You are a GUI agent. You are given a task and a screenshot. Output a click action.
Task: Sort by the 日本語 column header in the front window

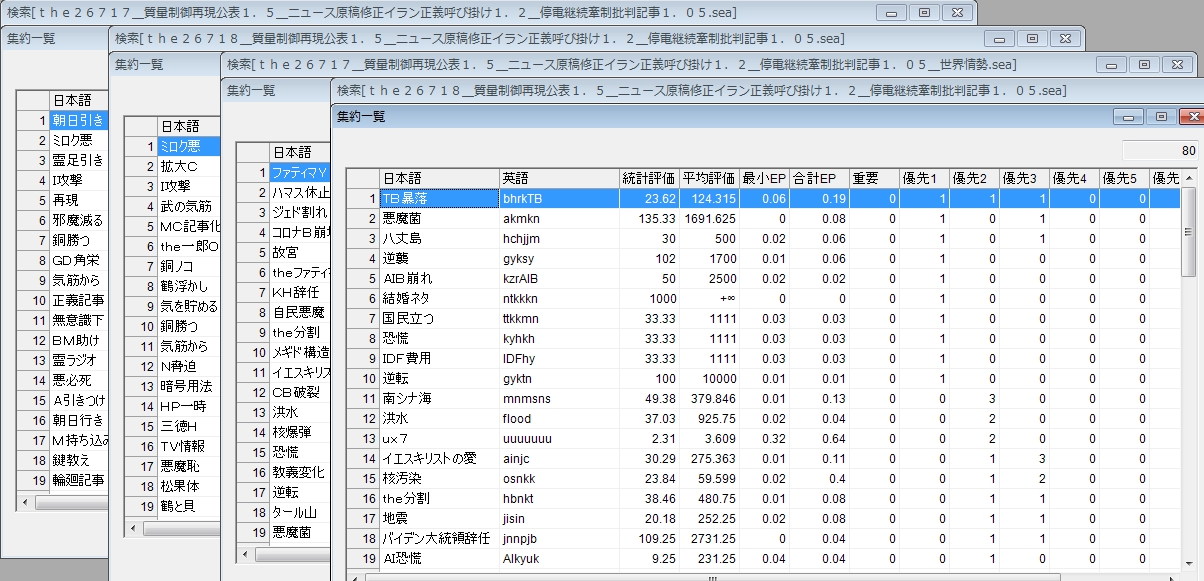pos(439,178)
